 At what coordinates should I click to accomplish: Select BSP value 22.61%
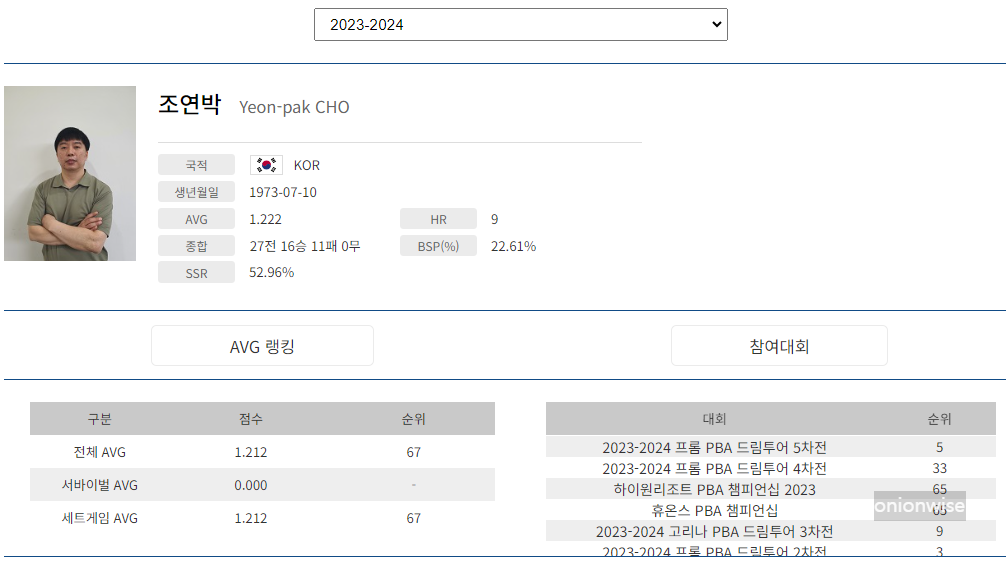tap(513, 246)
